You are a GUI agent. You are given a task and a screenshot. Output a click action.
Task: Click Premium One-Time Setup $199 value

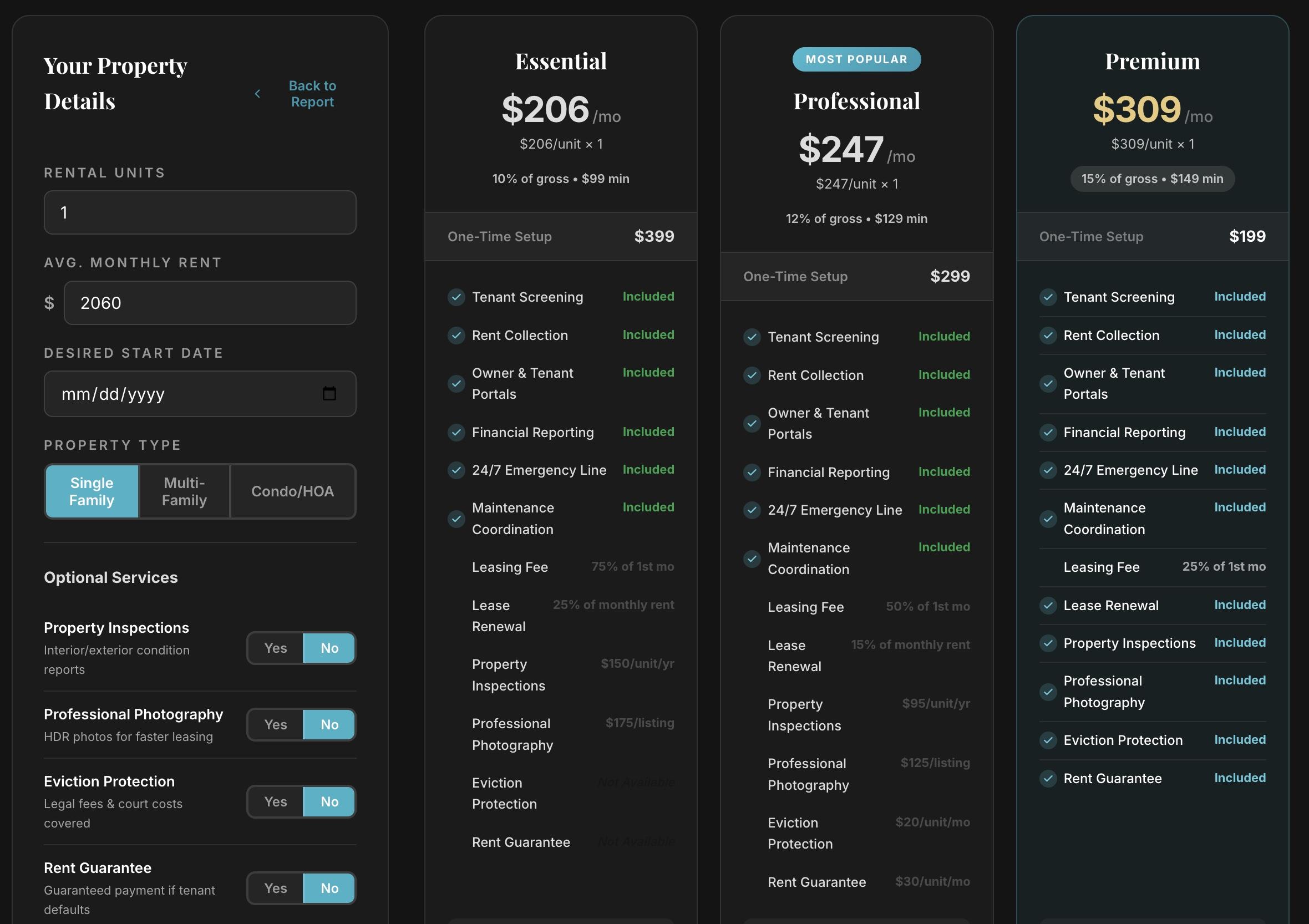[1247, 237]
